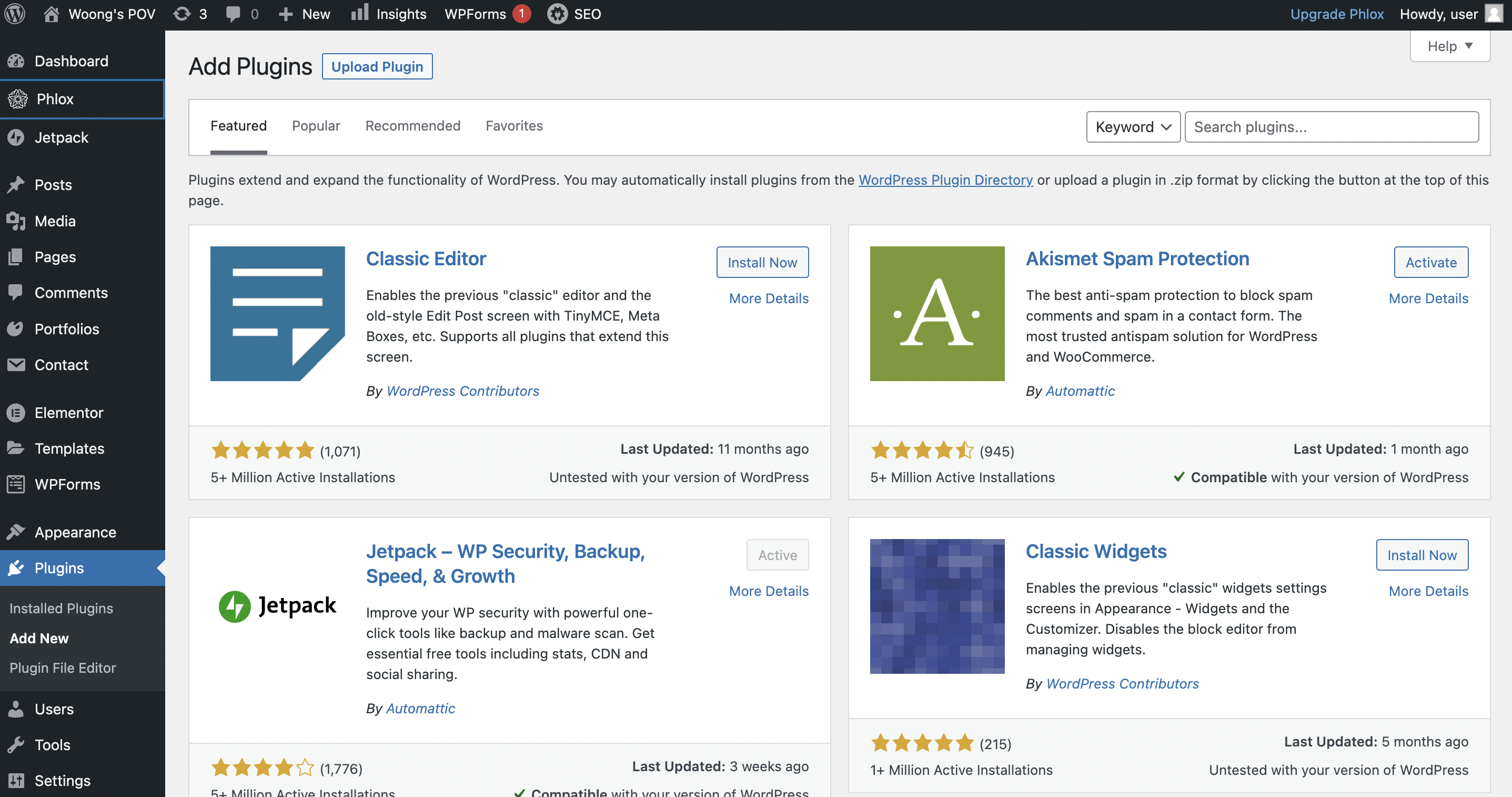Click the comments bubble icon in admin bar
The image size is (1512, 797).
tap(233, 14)
